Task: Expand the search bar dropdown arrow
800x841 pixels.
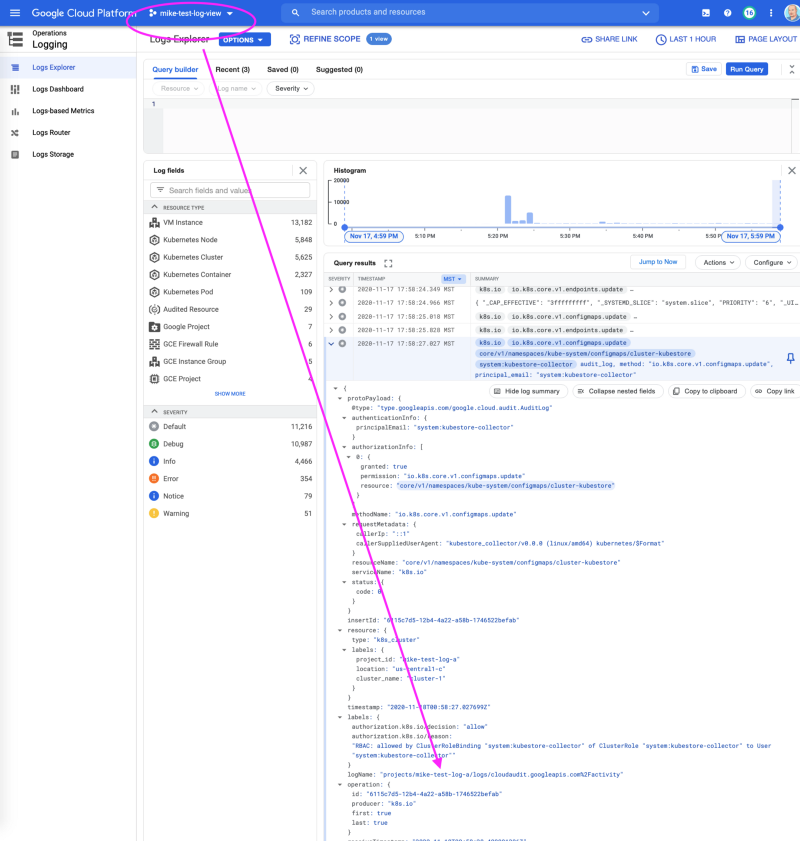Action: click(x=646, y=13)
